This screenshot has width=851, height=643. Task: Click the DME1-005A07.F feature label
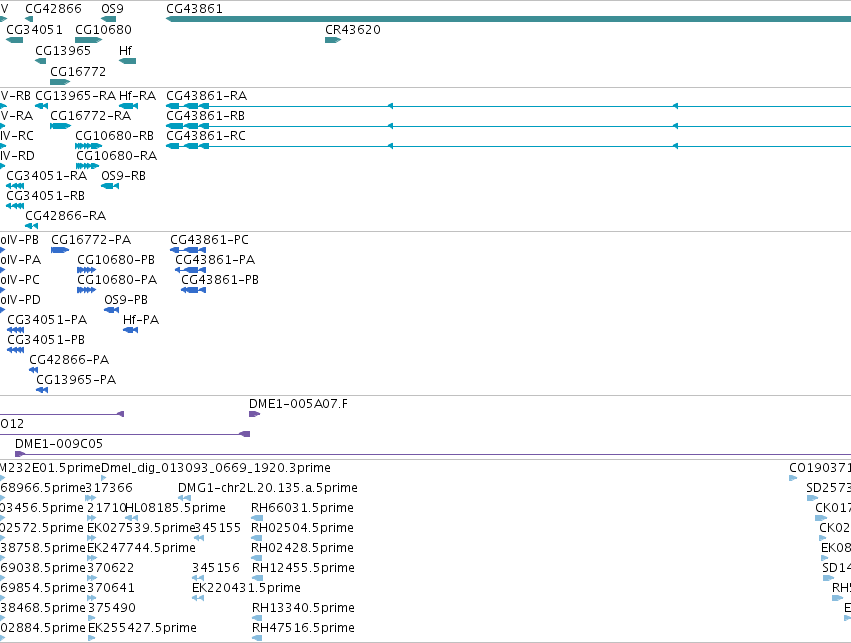click(299, 404)
